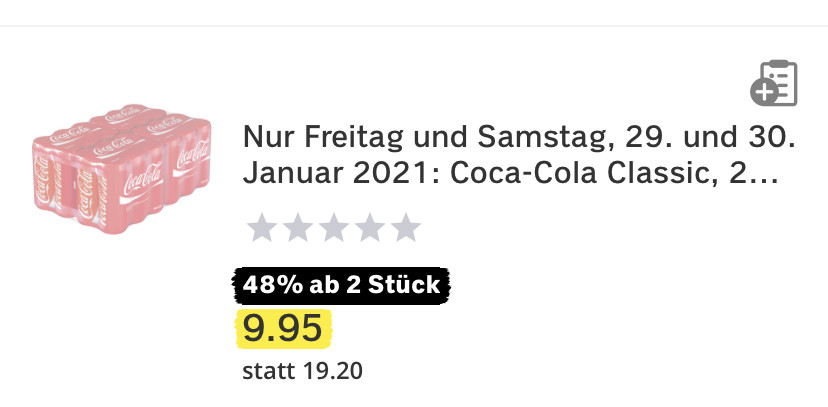Click the fourth rating star
The width and height of the screenshot is (828, 407).
(x=369, y=228)
